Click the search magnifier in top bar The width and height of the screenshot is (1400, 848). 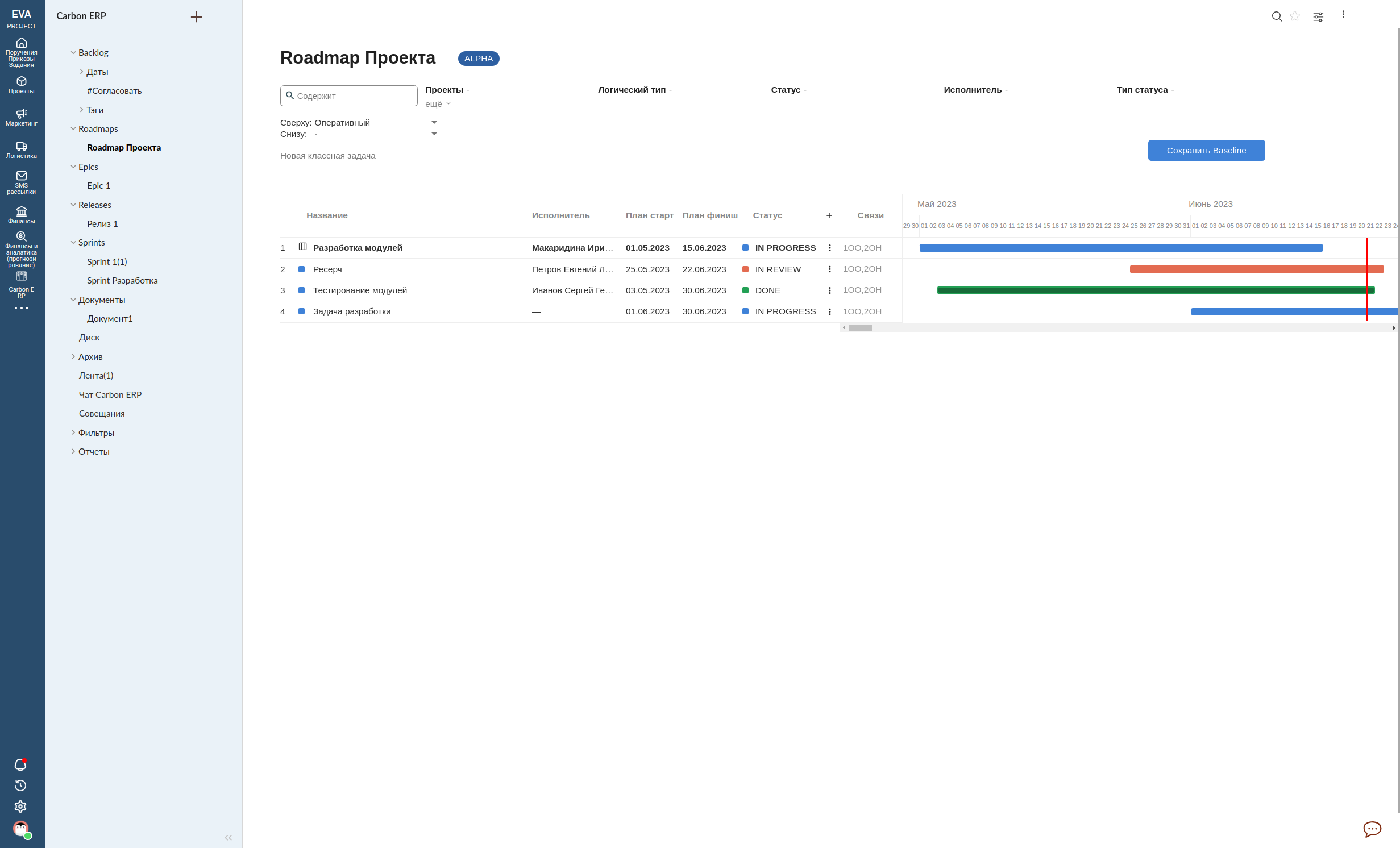pos(1277,16)
